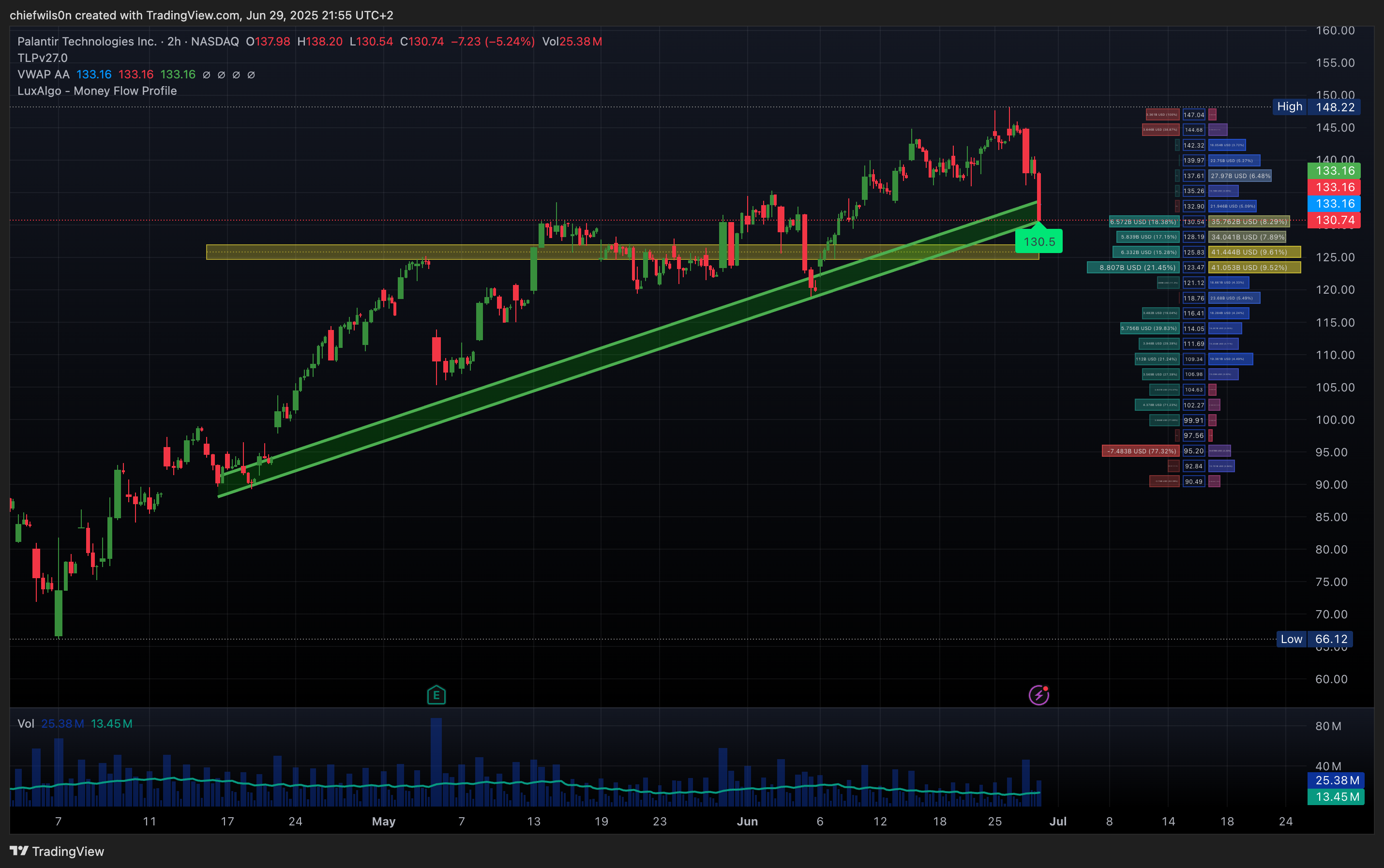Select the green ascending channel drawing
Viewport: 1384px width, 868px height.
click(x=628, y=349)
